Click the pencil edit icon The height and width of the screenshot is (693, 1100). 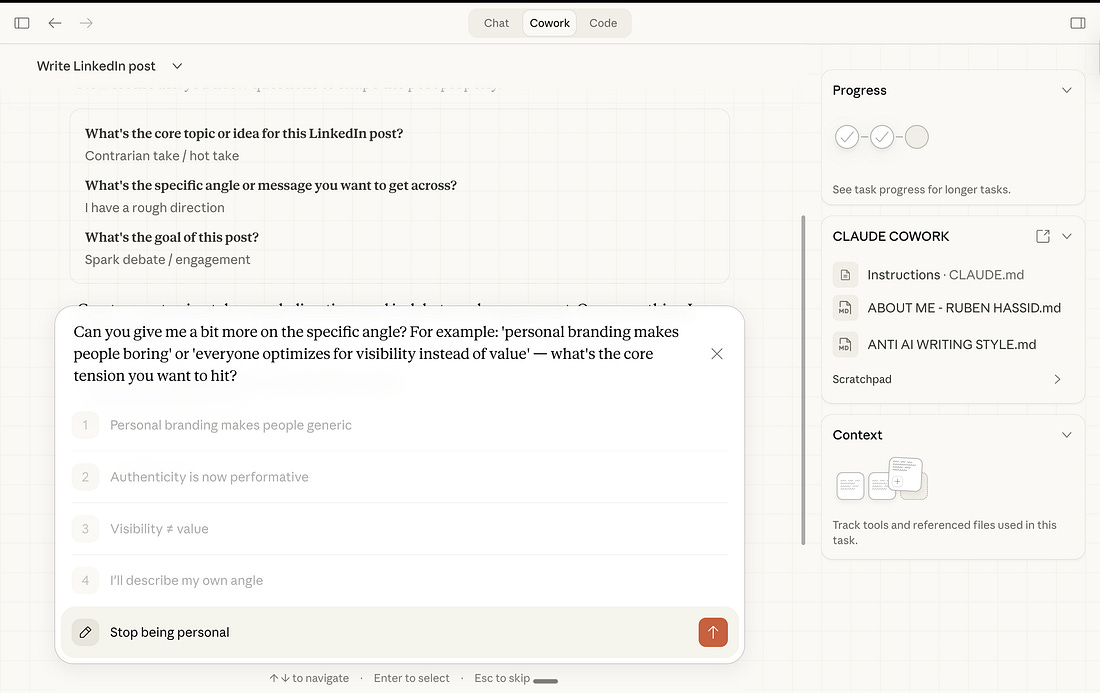coord(86,632)
